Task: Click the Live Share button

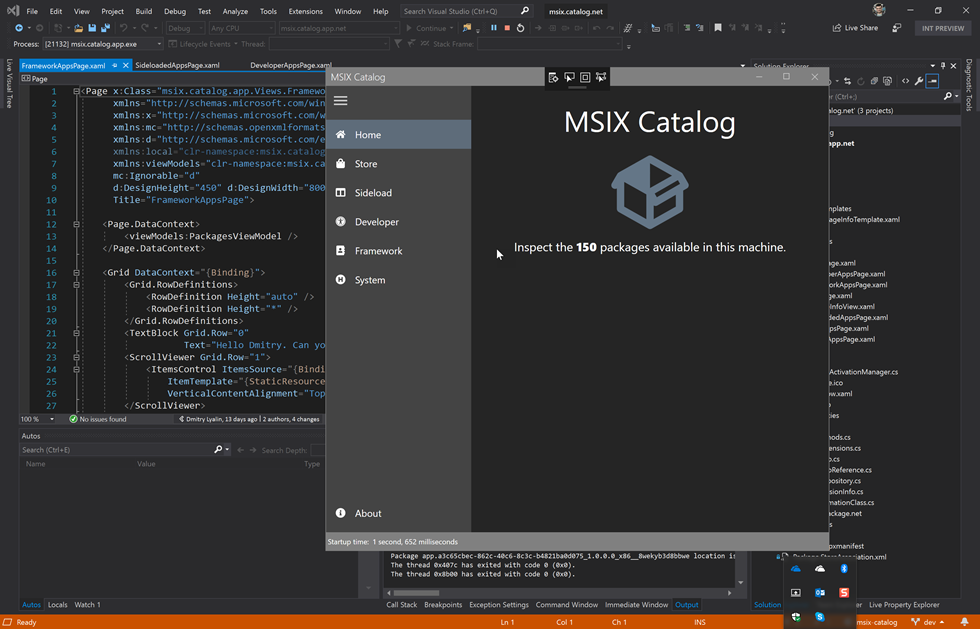Action: (854, 28)
